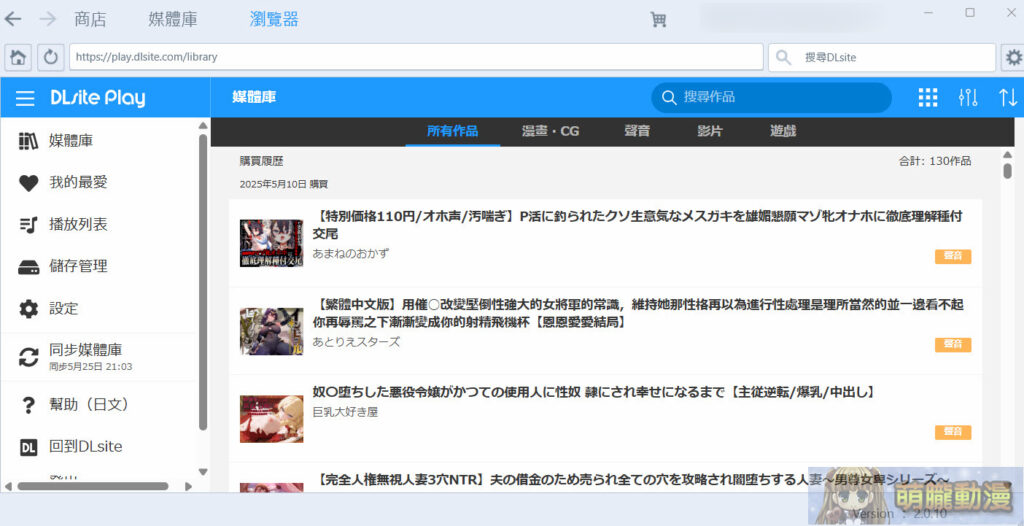Focus the 搜尋作品 search box
Screen dimensions: 1024x526
[771, 98]
